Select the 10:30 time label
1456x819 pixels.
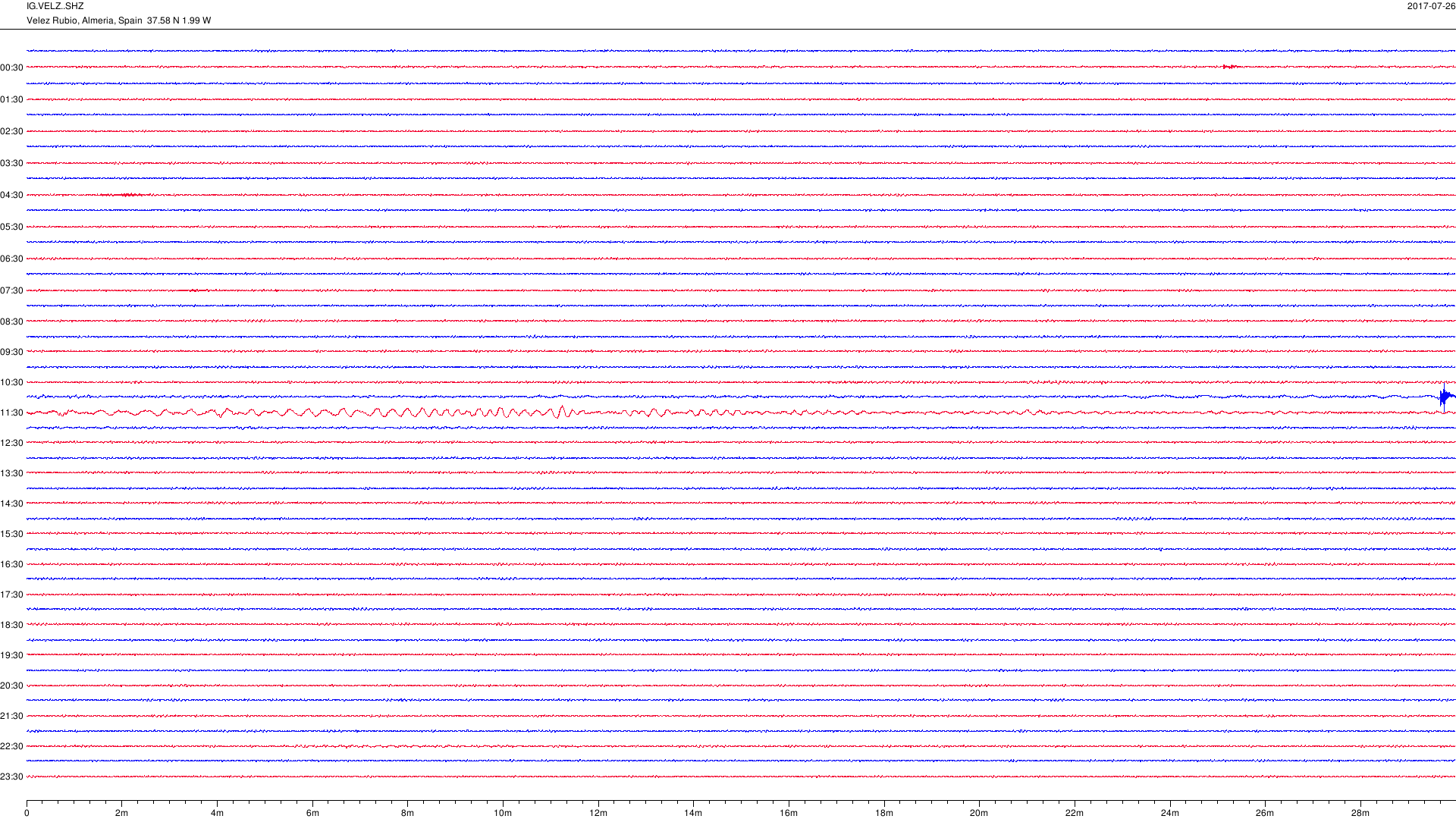pyautogui.click(x=11, y=382)
